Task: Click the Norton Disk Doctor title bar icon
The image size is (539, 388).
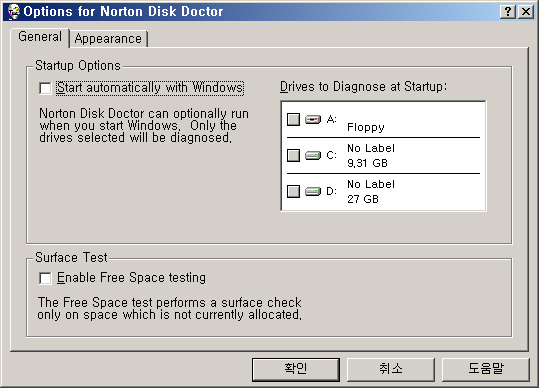Action: 14,12
